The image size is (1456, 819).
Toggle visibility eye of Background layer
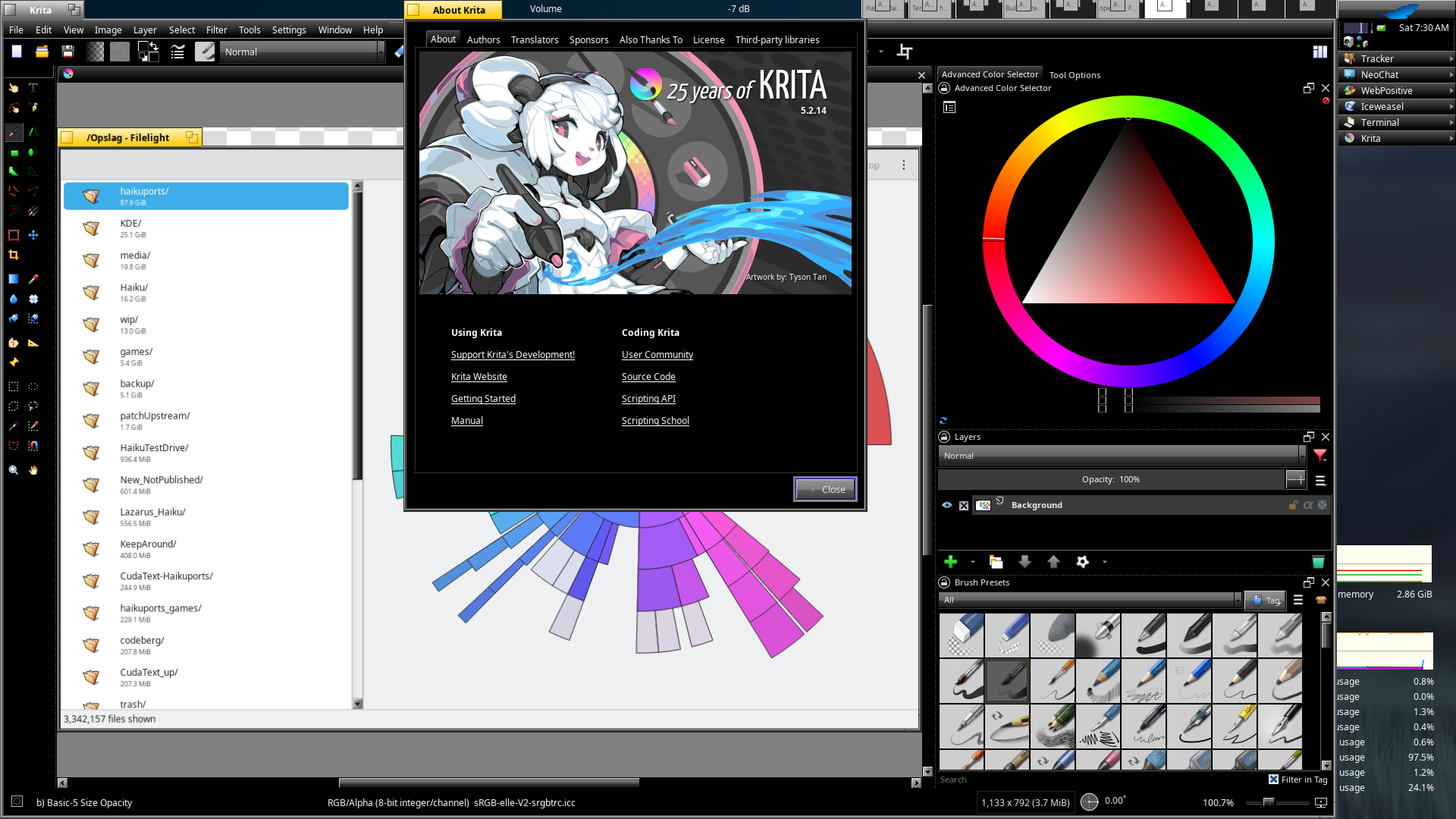(947, 505)
